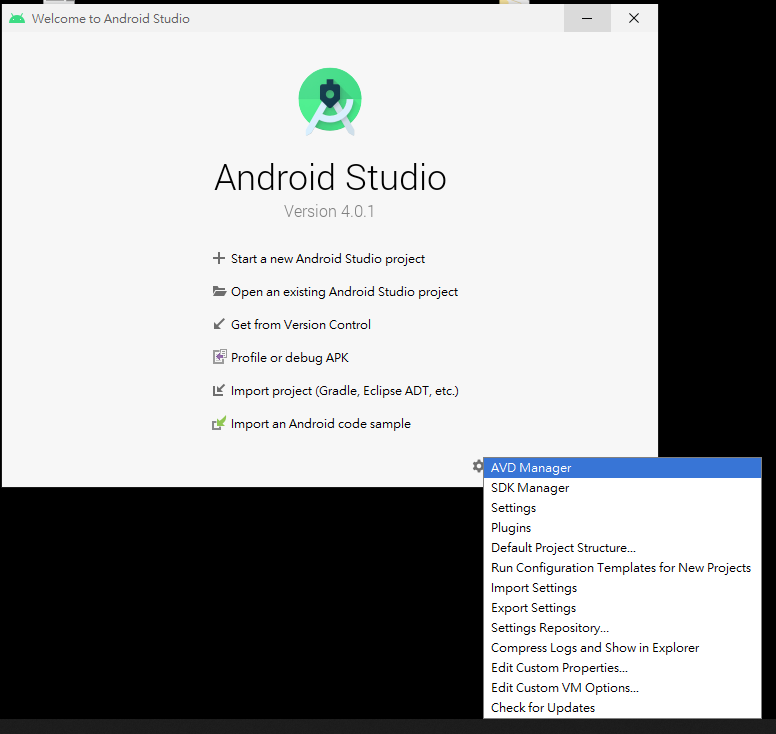The height and width of the screenshot is (734, 776).
Task: Click the Profile or debug APK icon
Action: coord(219,357)
